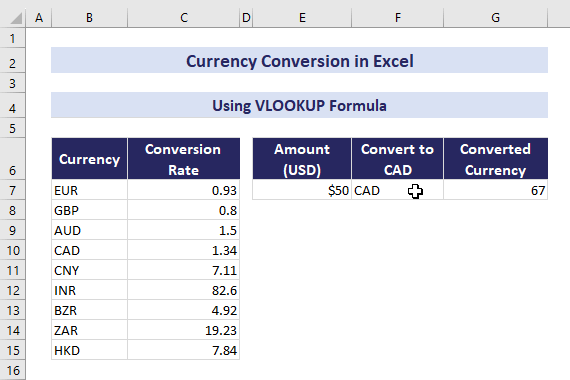570x380 pixels.
Task: Select the 19.23 rate cell
Action: click(x=184, y=329)
